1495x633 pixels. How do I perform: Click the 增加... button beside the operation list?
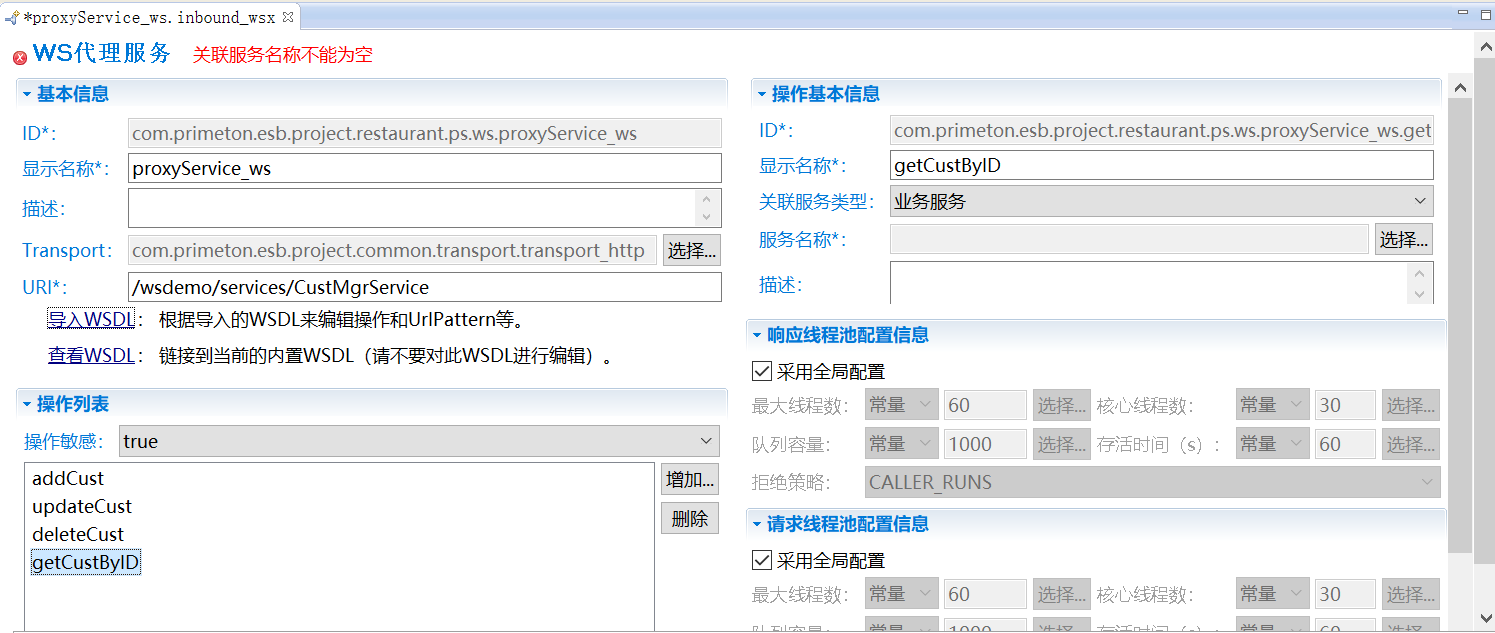tap(690, 479)
